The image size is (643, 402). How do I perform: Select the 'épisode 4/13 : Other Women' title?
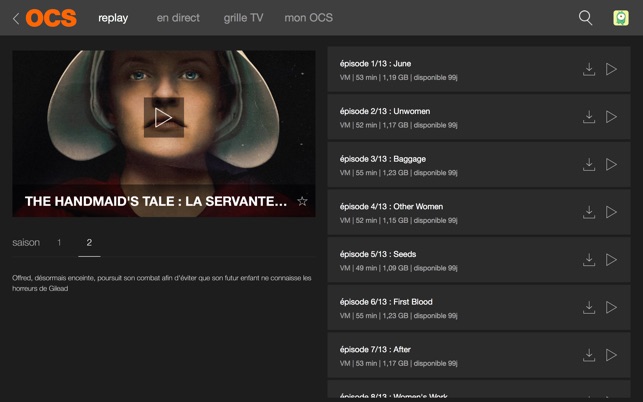(391, 206)
